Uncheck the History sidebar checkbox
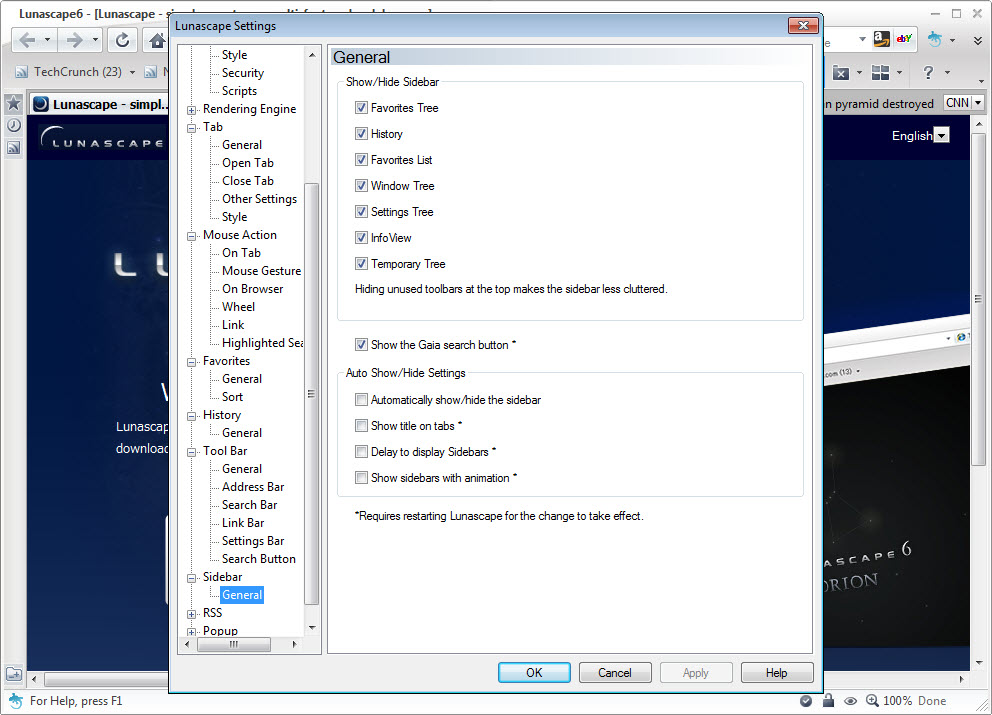Image resolution: width=992 pixels, height=715 pixels. pos(361,134)
